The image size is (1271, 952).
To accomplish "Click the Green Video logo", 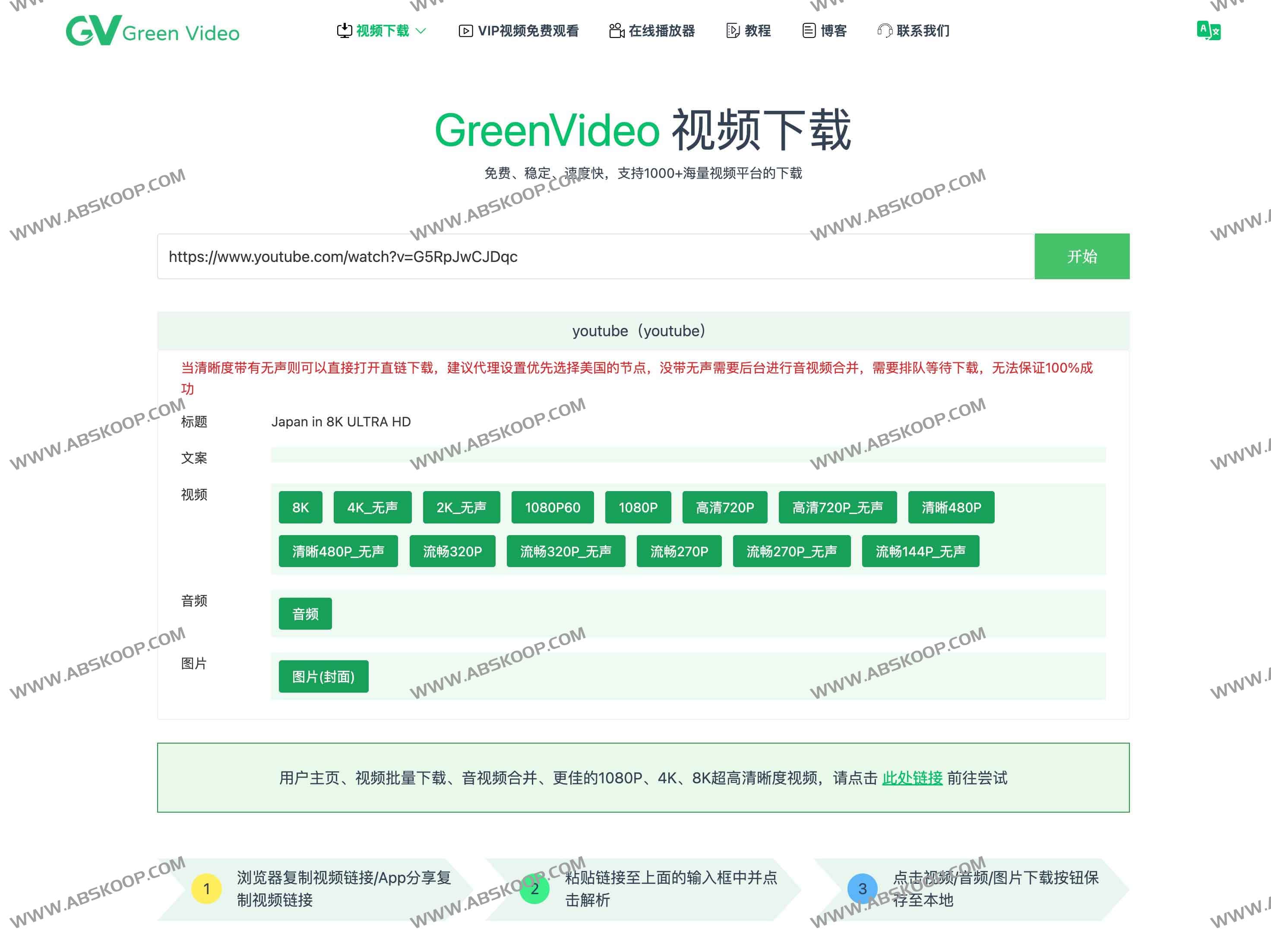I will 152,31.
